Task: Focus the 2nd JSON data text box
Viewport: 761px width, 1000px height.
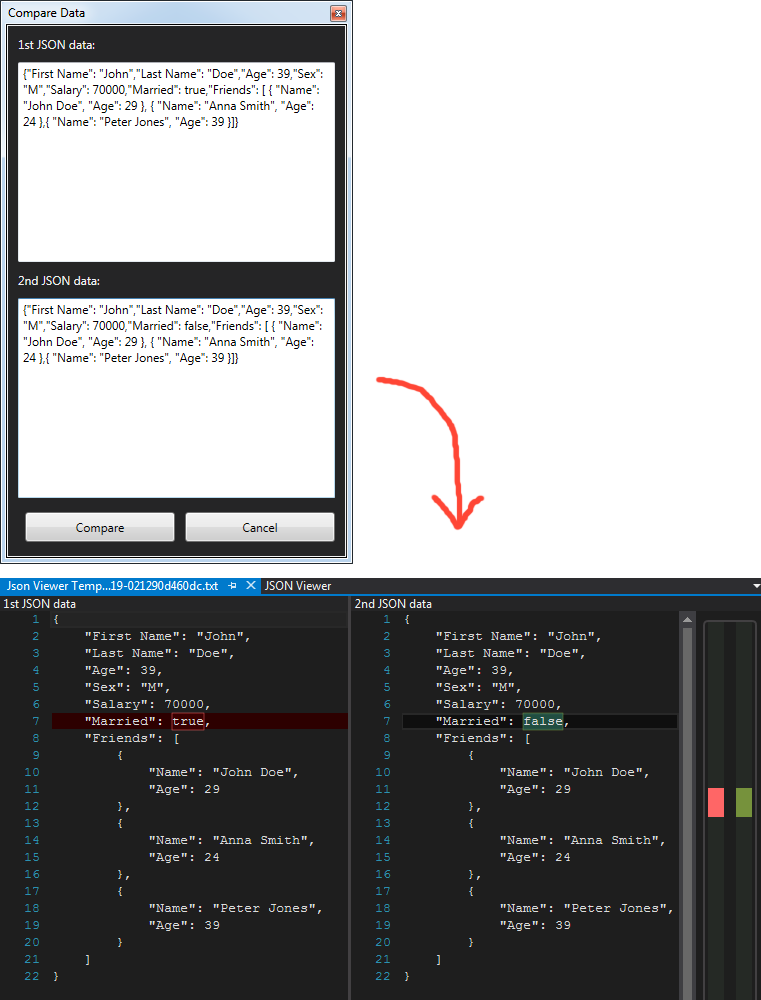Action: click(176, 398)
